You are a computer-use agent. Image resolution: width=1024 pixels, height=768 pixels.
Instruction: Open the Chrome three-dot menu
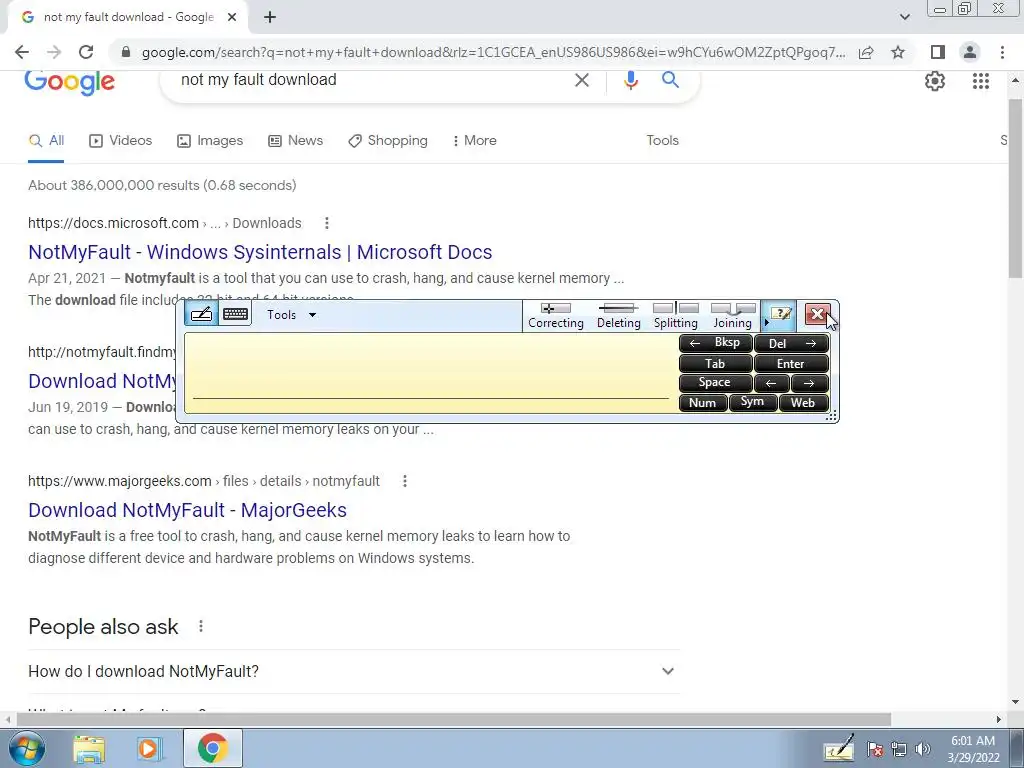(x=1002, y=52)
